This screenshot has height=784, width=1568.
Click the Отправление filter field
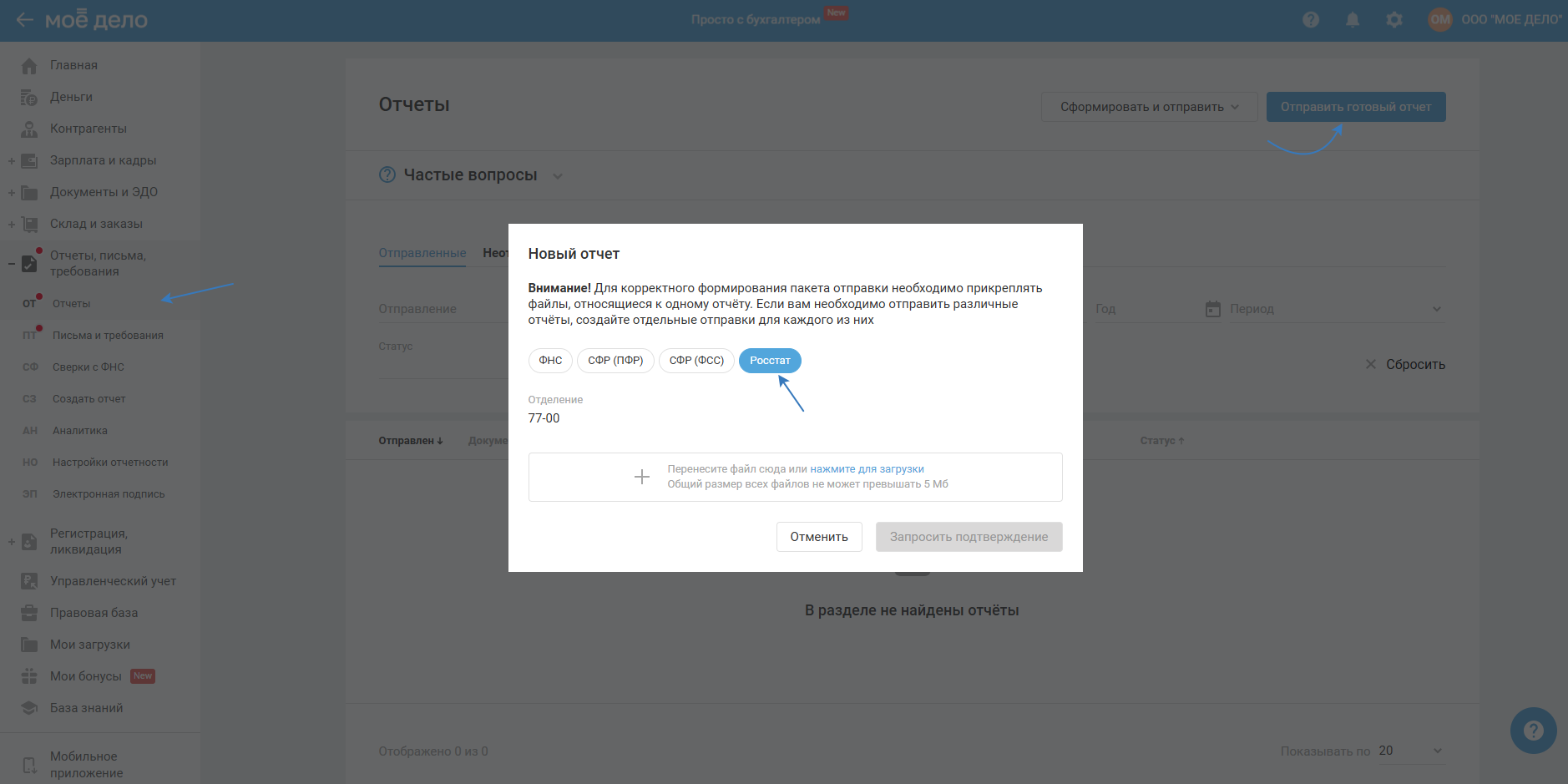pos(443,309)
